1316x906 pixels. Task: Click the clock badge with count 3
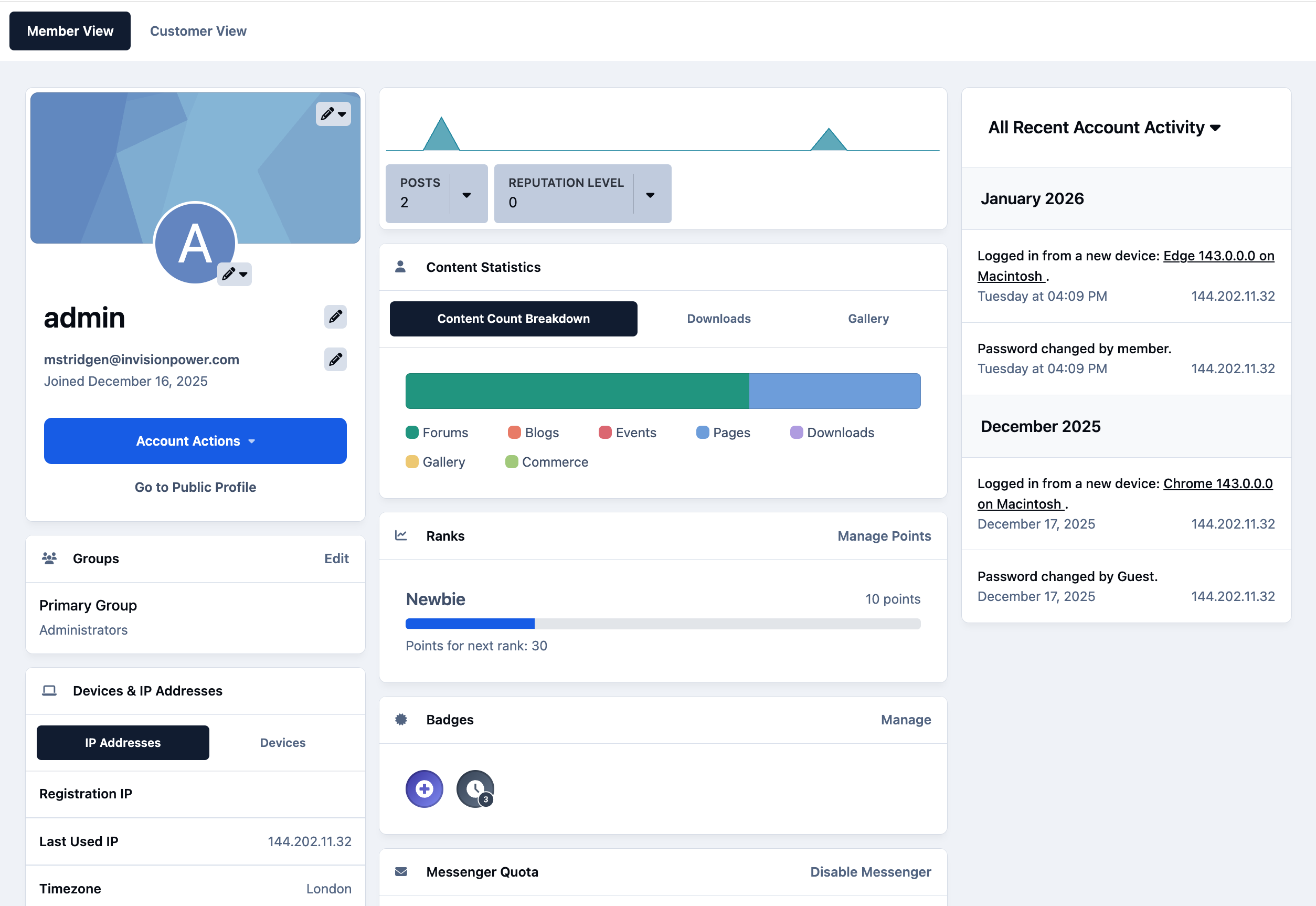[x=475, y=788]
